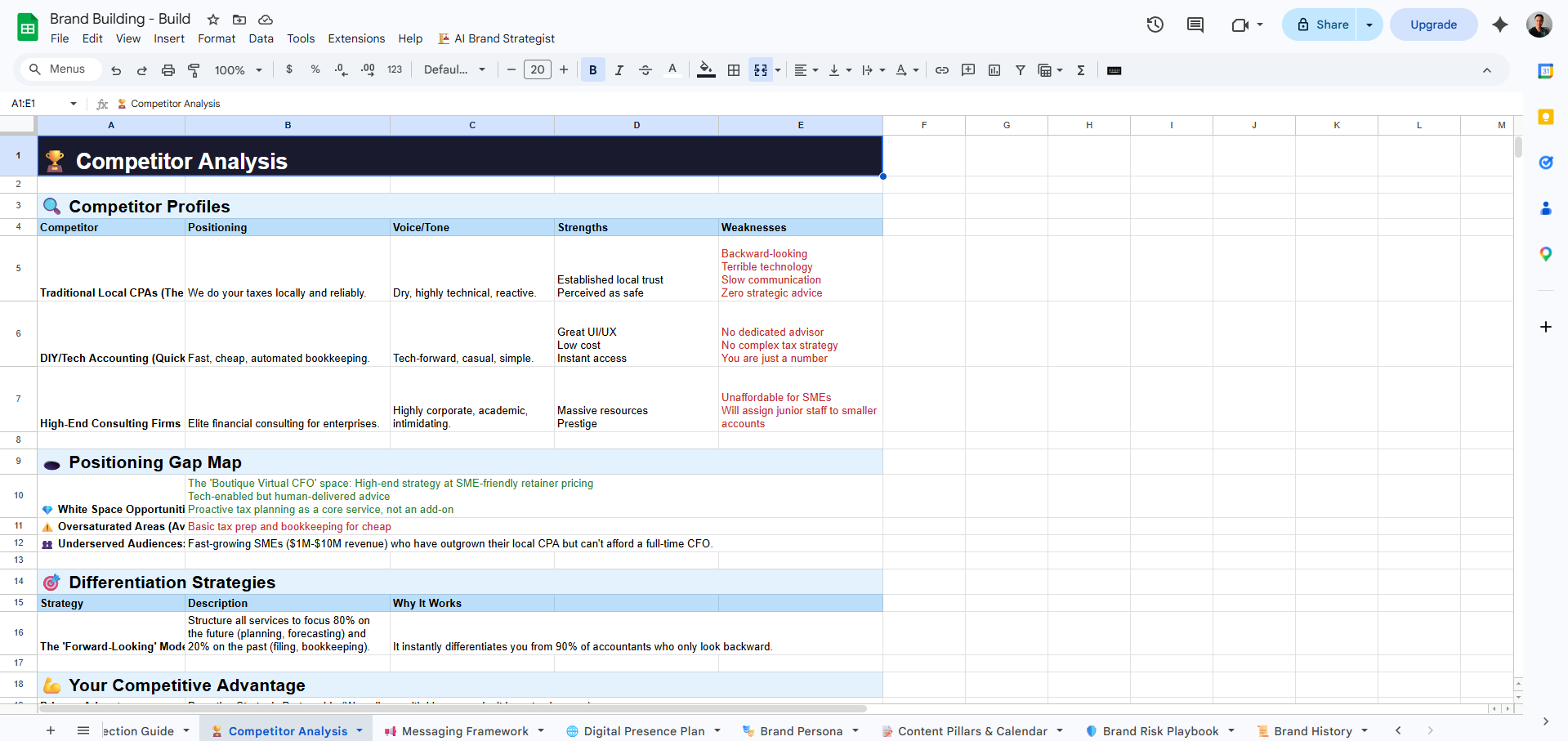Switch to Digital Presence Plan sheet
The width and height of the screenshot is (1568, 741).
pyautogui.click(x=644, y=731)
